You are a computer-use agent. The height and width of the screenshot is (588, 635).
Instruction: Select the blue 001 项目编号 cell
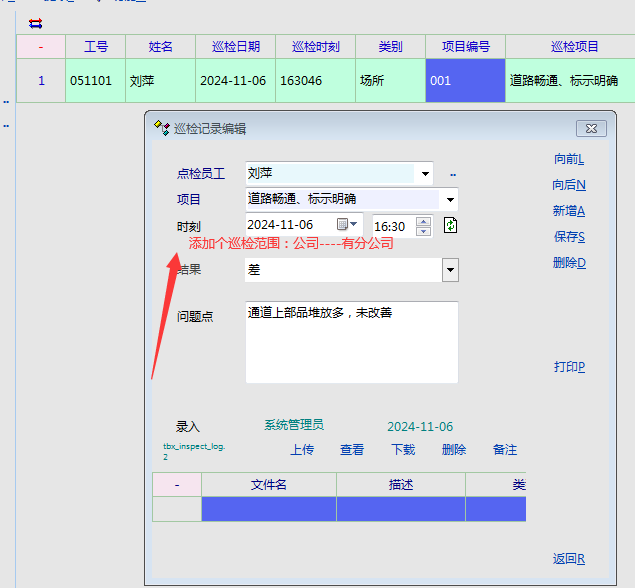click(465, 81)
